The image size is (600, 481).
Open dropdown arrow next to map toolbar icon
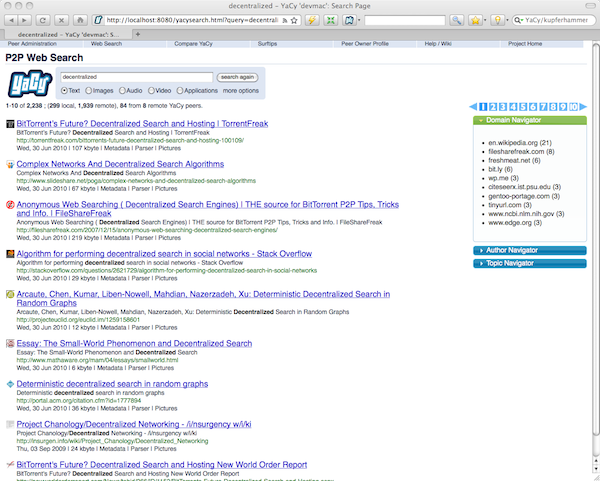point(359,20)
